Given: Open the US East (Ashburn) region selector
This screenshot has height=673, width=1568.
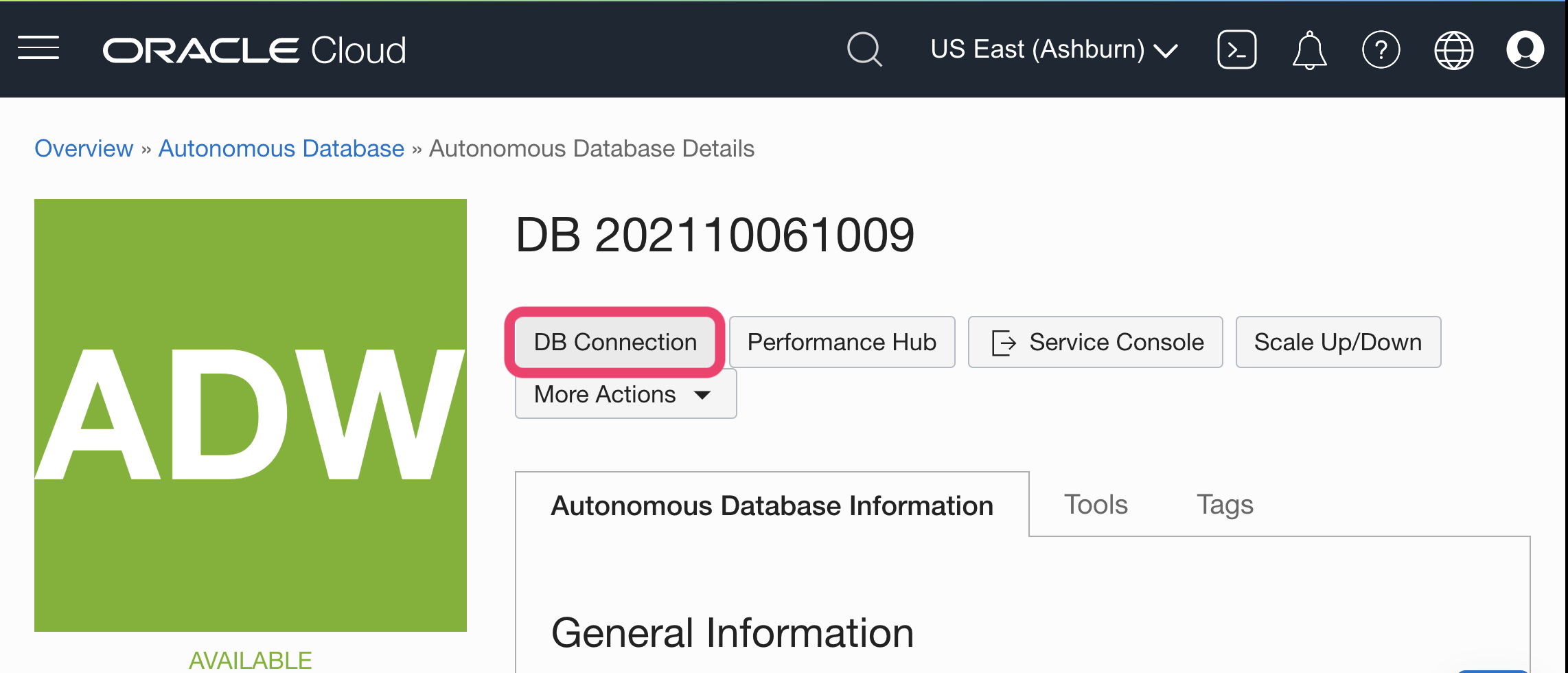Looking at the screenshot, I should [x=1037, y=49].
